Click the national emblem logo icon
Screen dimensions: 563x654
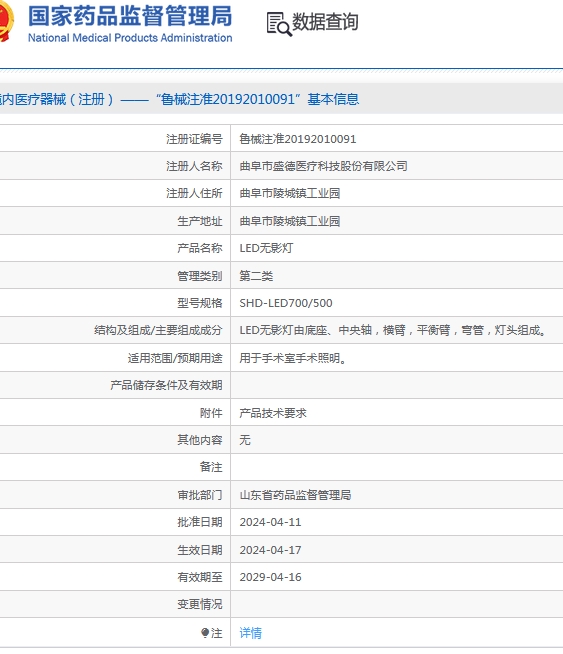click(x=6, y=22)
